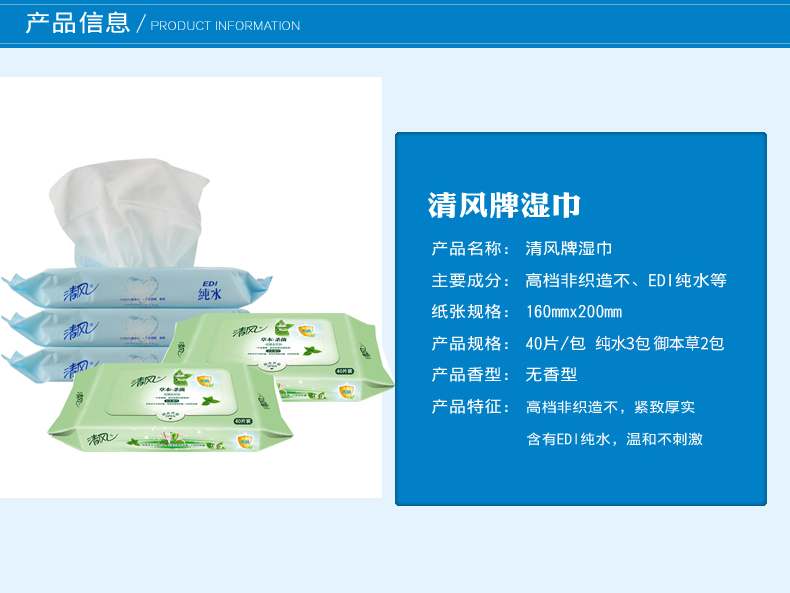Click the bold 清风牌湿巾 heading

pyautogui.click(x=504, y=205)
